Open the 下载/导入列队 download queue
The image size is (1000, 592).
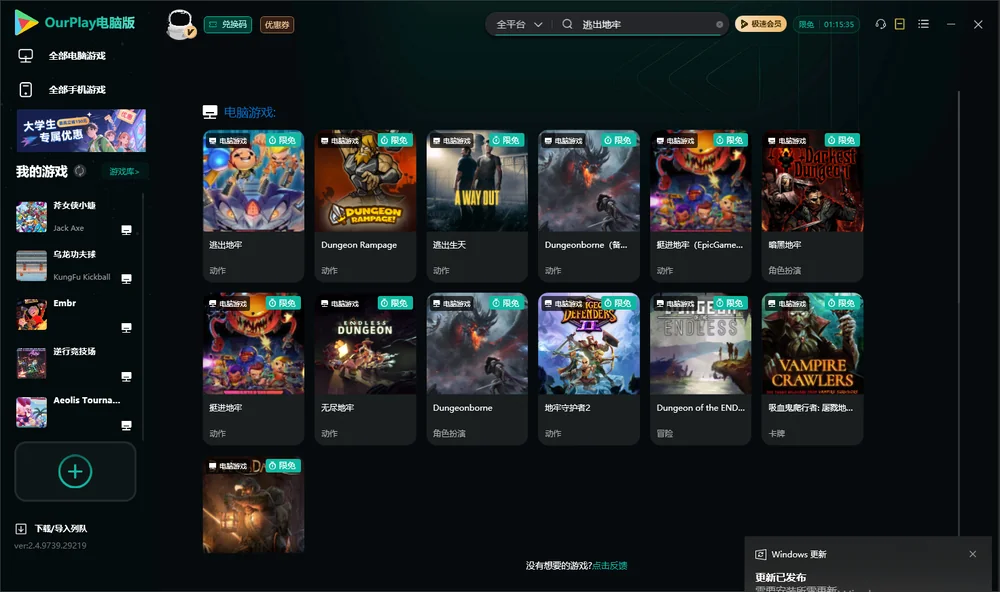pos(52,528)
